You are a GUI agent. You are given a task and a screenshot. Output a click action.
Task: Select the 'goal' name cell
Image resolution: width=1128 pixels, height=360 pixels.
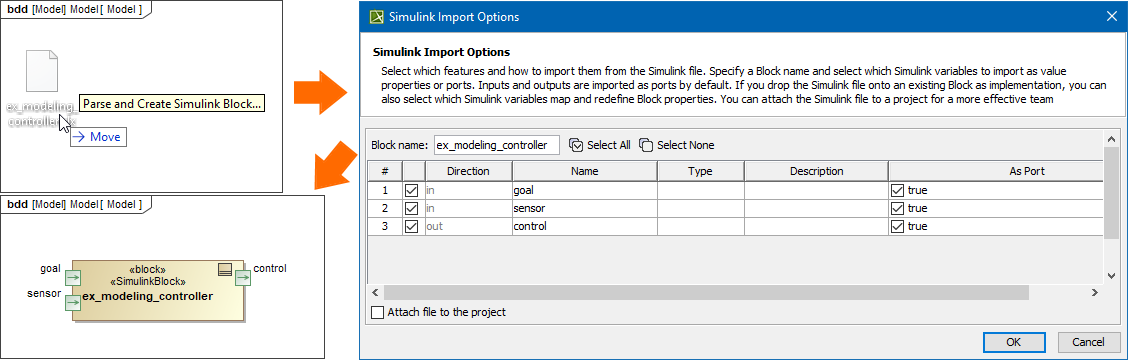pyautogui.click(x=585, y=191)
